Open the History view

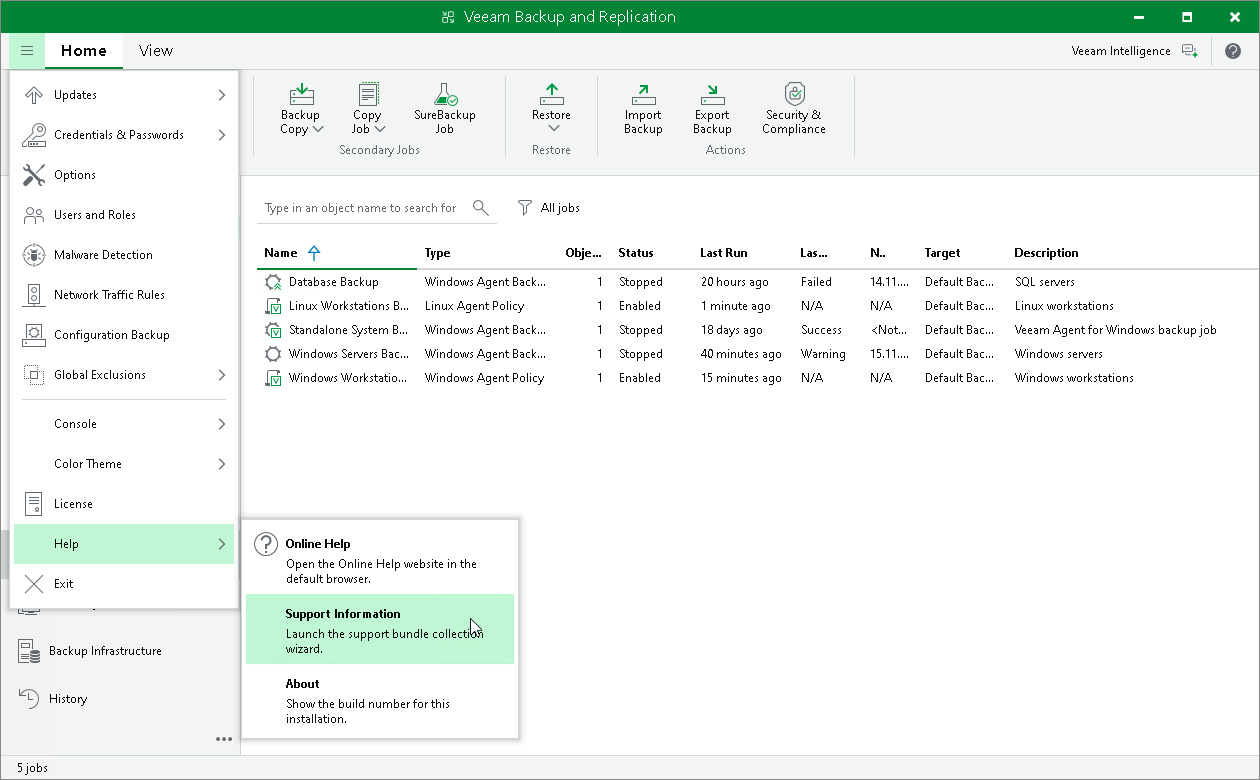[66, 698]
